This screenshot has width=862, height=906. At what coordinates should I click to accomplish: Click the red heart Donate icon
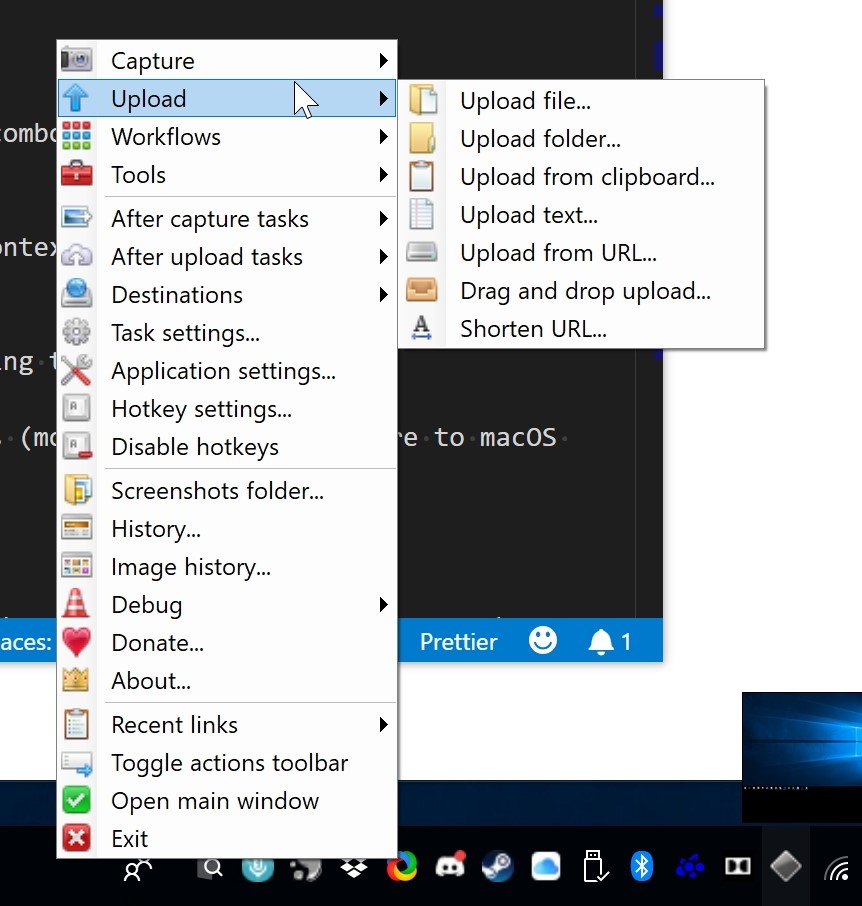pos(76,643)
